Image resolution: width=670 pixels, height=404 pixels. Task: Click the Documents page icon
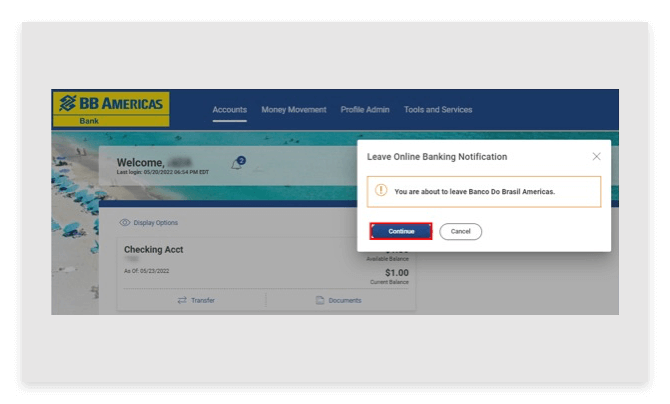pyautogui.click(x=320, y=300)
